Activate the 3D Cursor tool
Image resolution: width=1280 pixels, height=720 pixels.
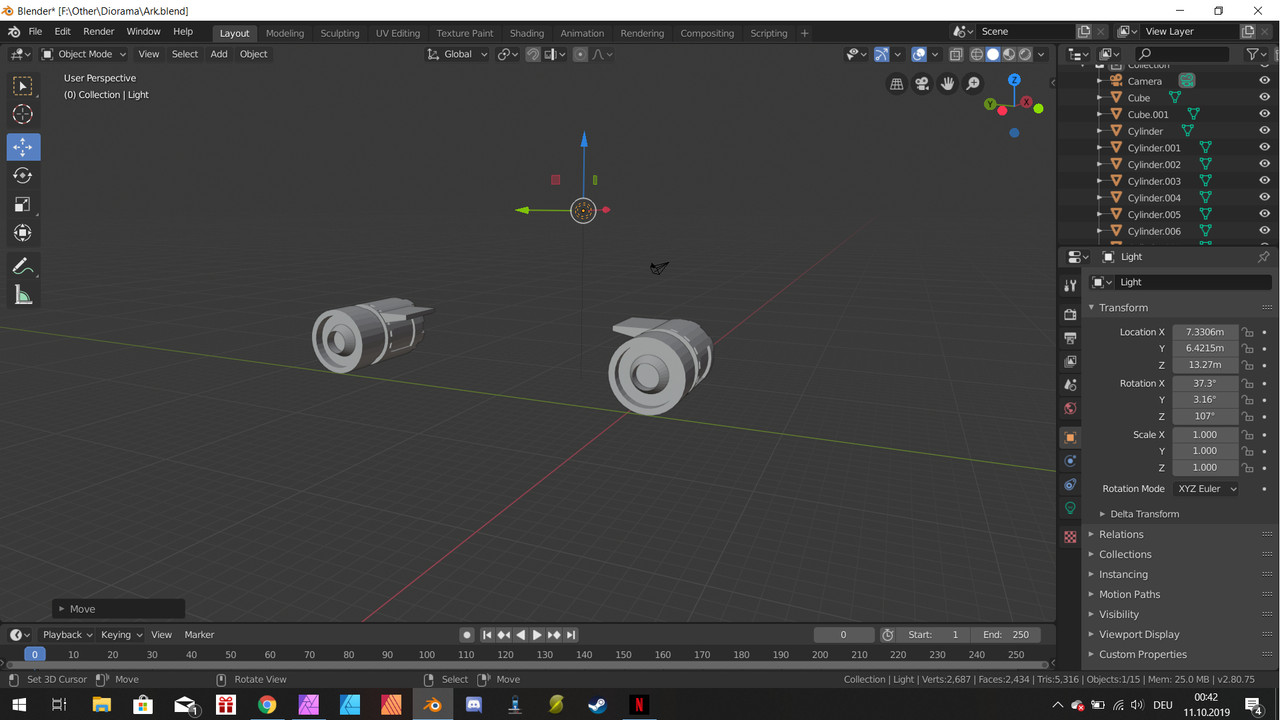pyautogui.click(x=23, y=115)
